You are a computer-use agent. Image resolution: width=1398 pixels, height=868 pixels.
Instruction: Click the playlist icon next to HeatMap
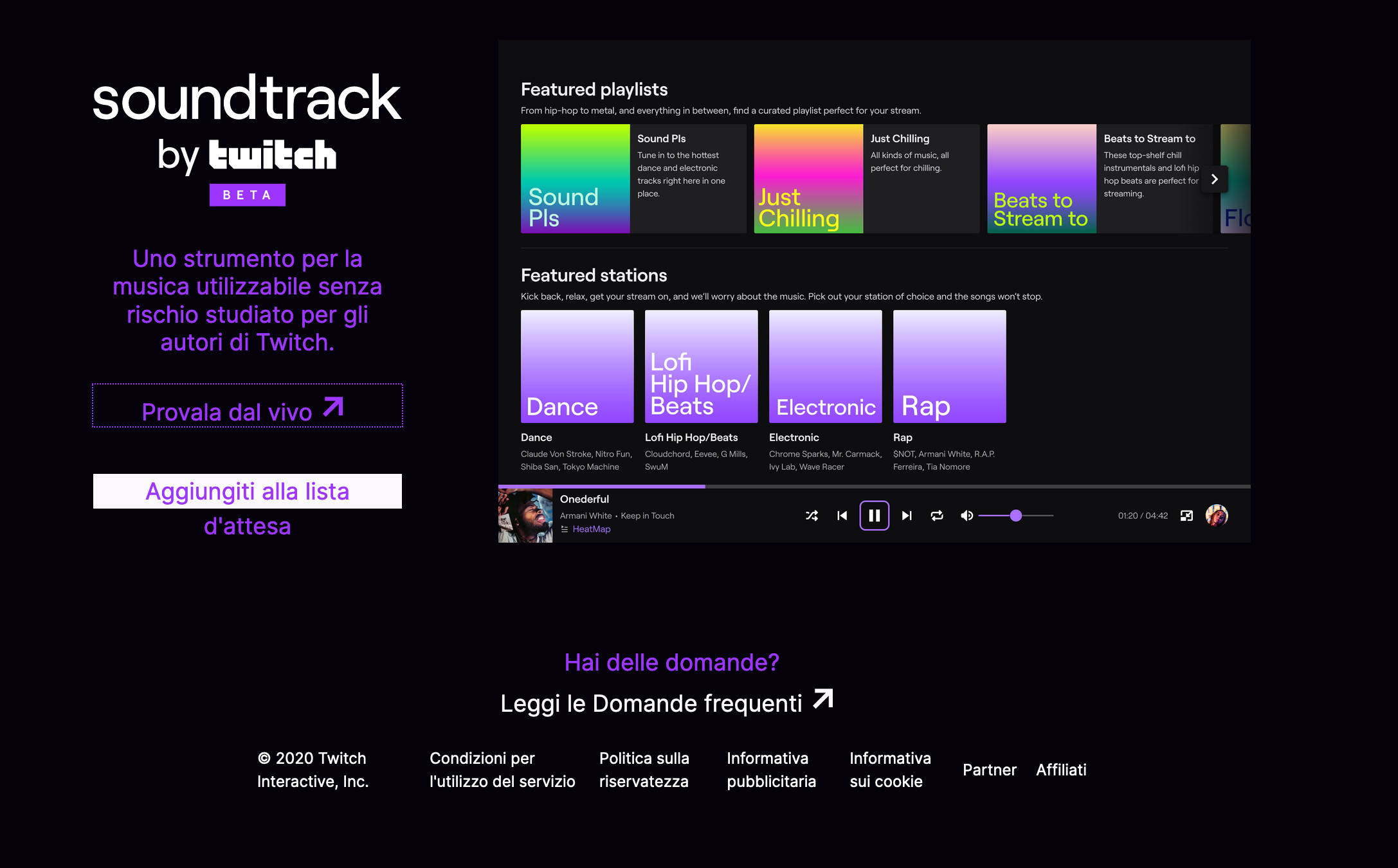click(564, 529)
